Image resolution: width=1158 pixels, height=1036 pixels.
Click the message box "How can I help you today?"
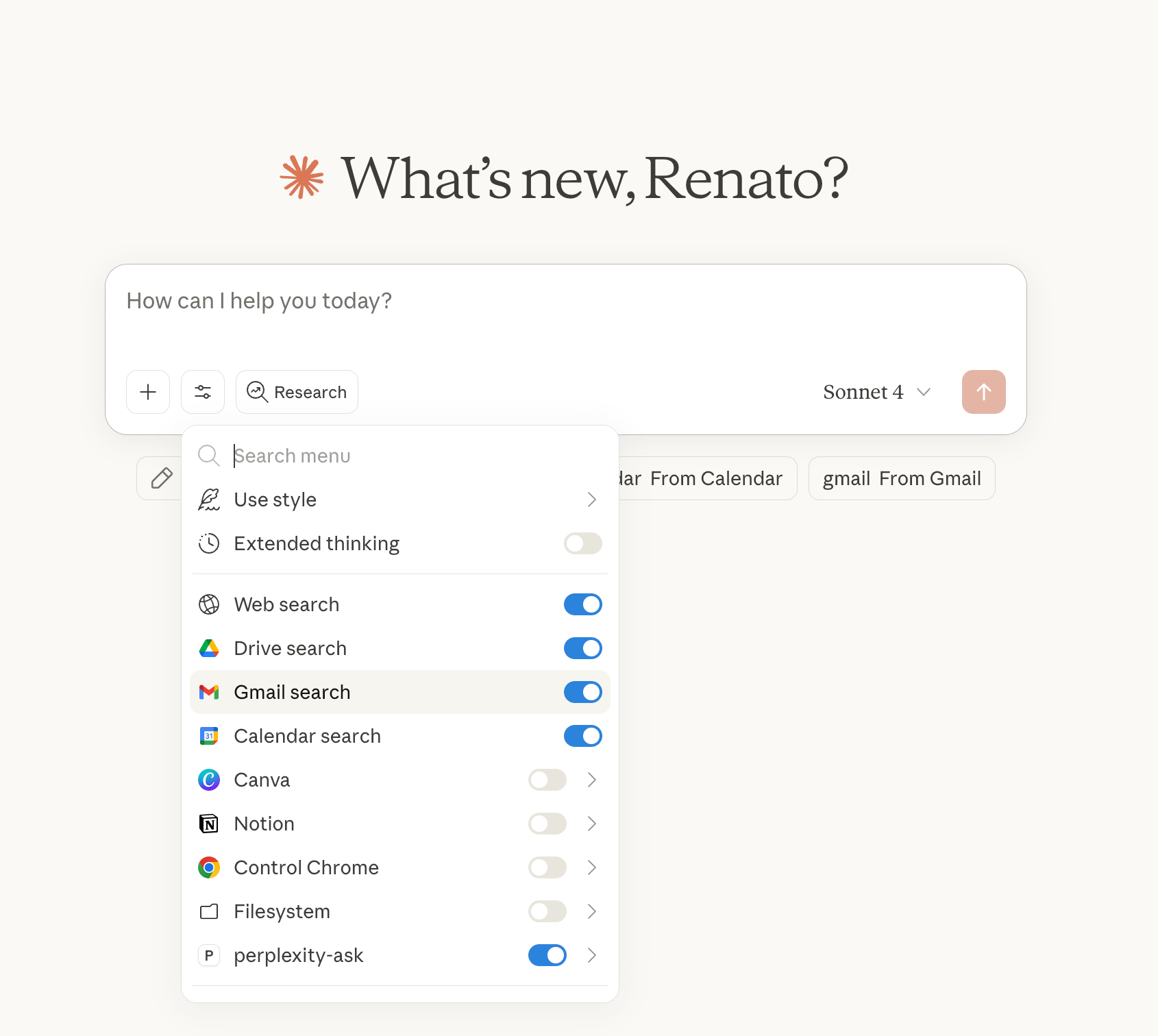566,301
